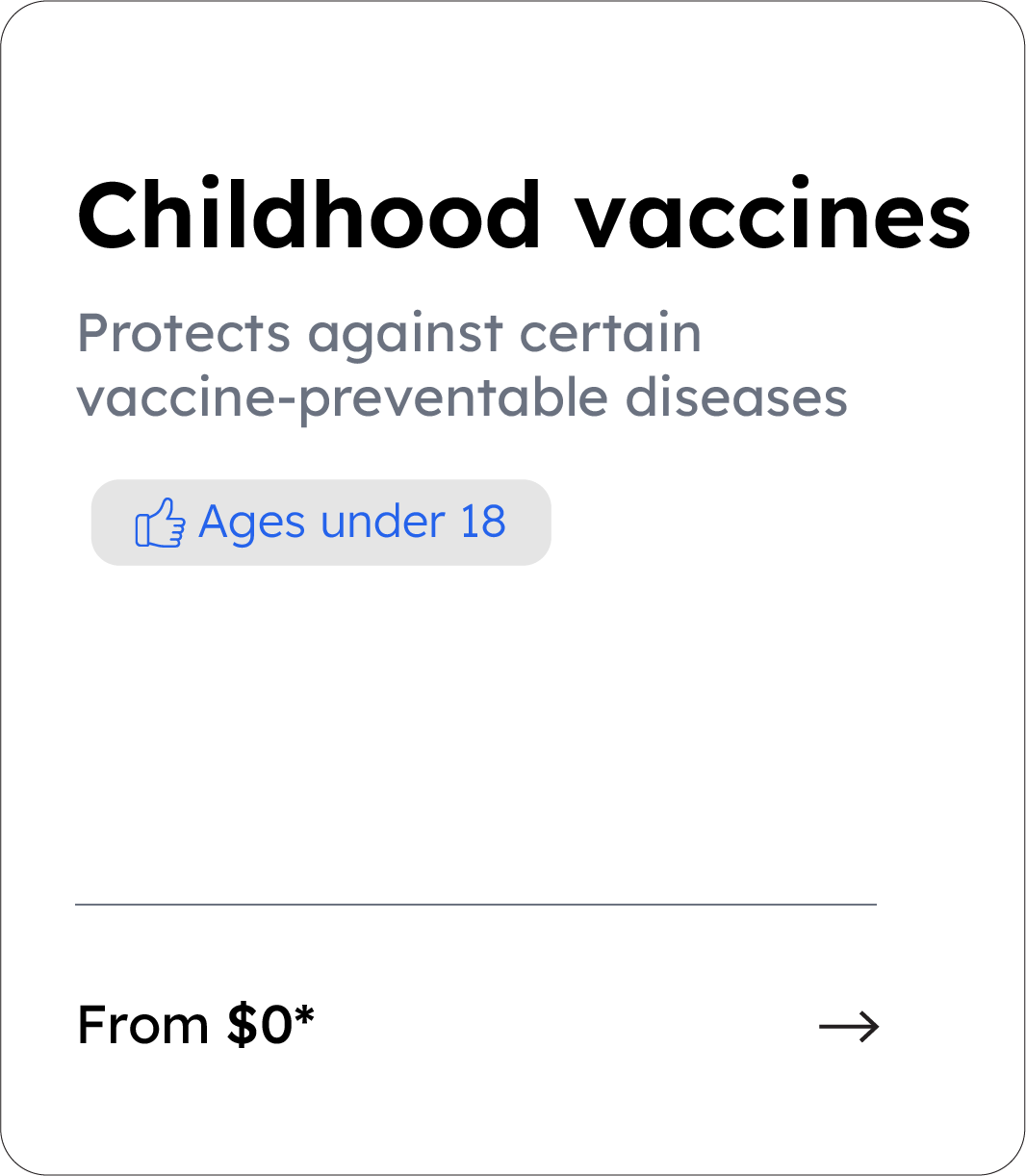1026x1176 pixels.
Task: Click the word "certain" in the description
Action: pyautogui.click(x=610, y=334)
